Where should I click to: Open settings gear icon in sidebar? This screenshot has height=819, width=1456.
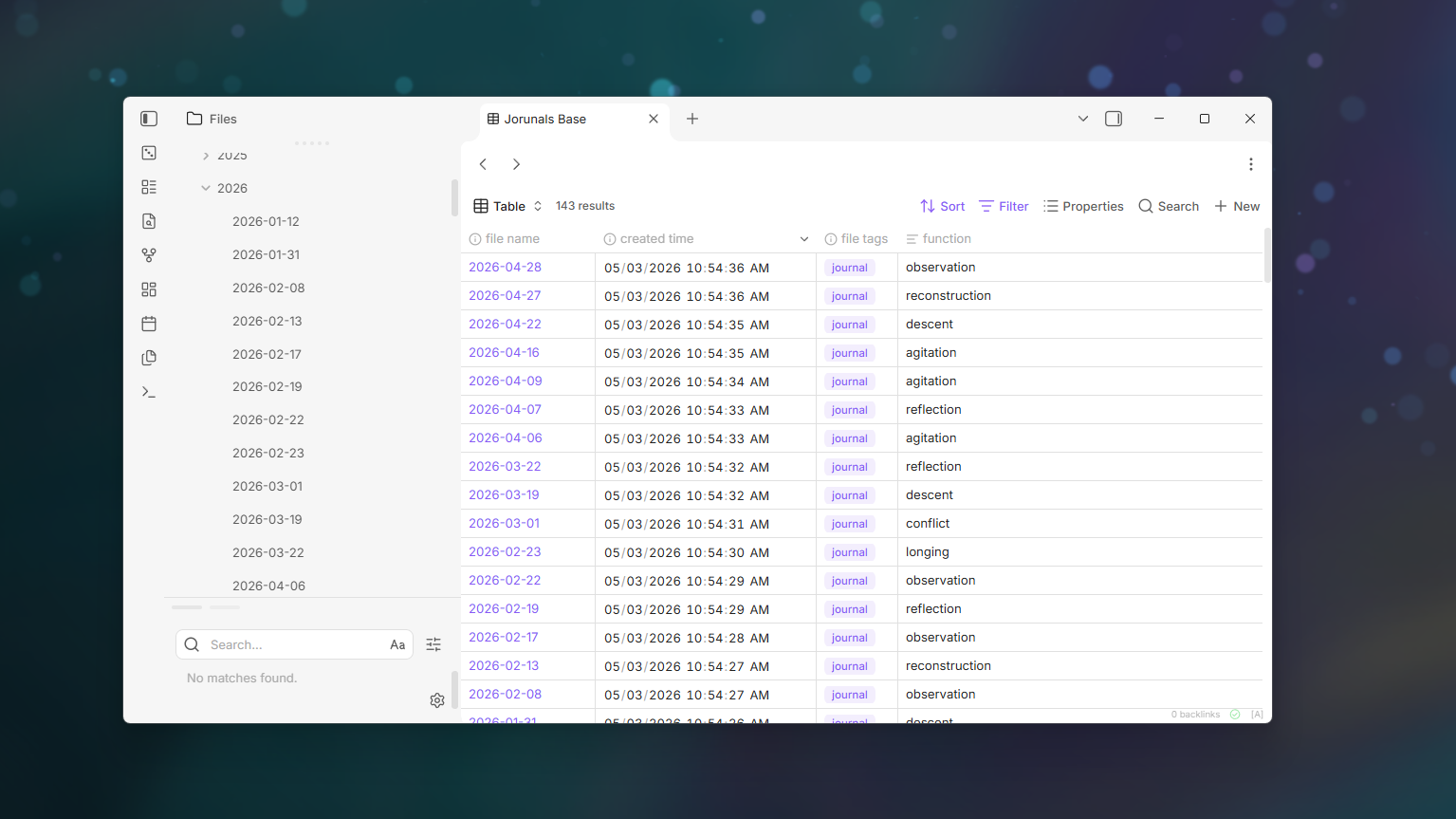tap(437, 700)
